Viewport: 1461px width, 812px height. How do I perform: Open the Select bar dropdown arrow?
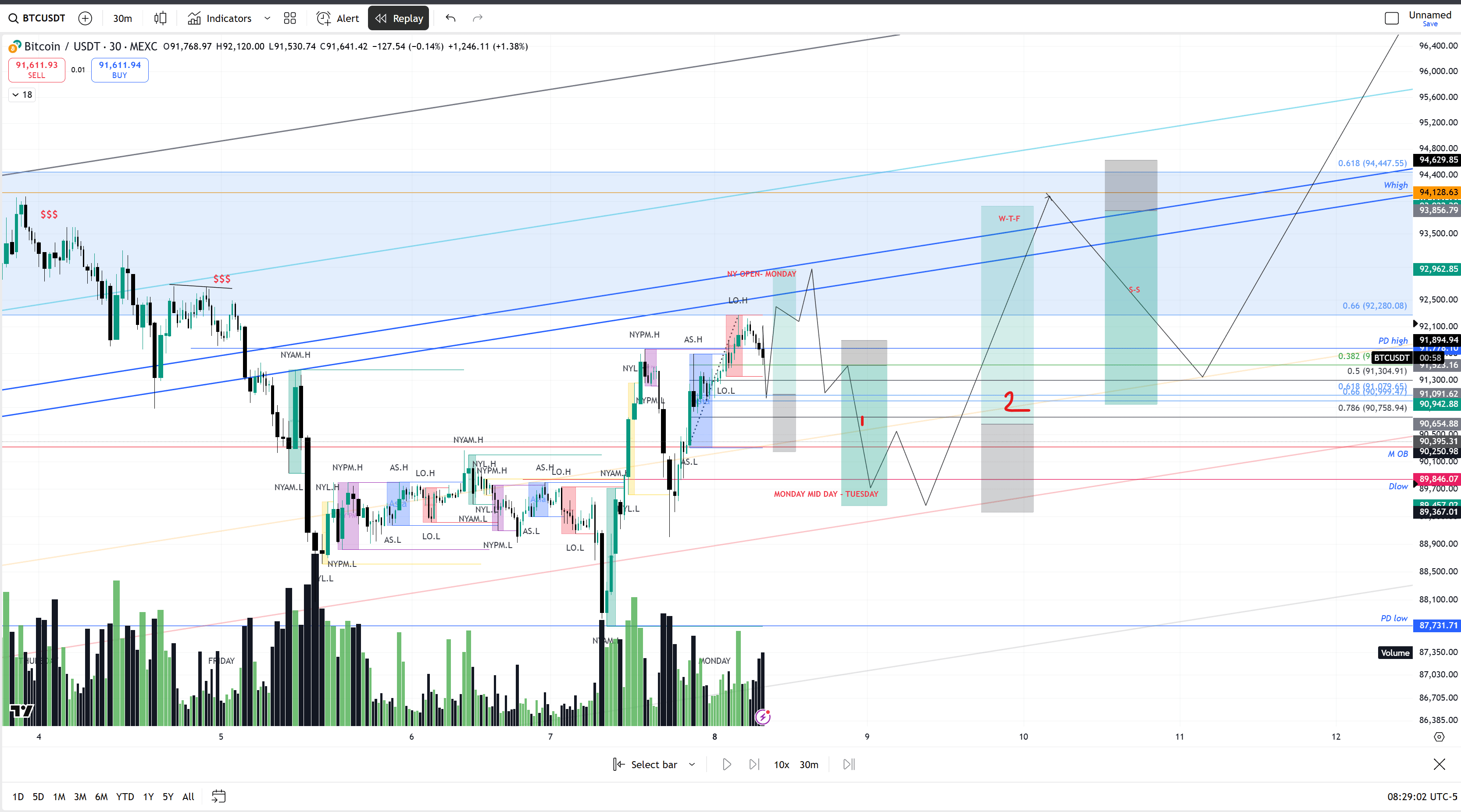pyautogui.click(x=692, y=764)
